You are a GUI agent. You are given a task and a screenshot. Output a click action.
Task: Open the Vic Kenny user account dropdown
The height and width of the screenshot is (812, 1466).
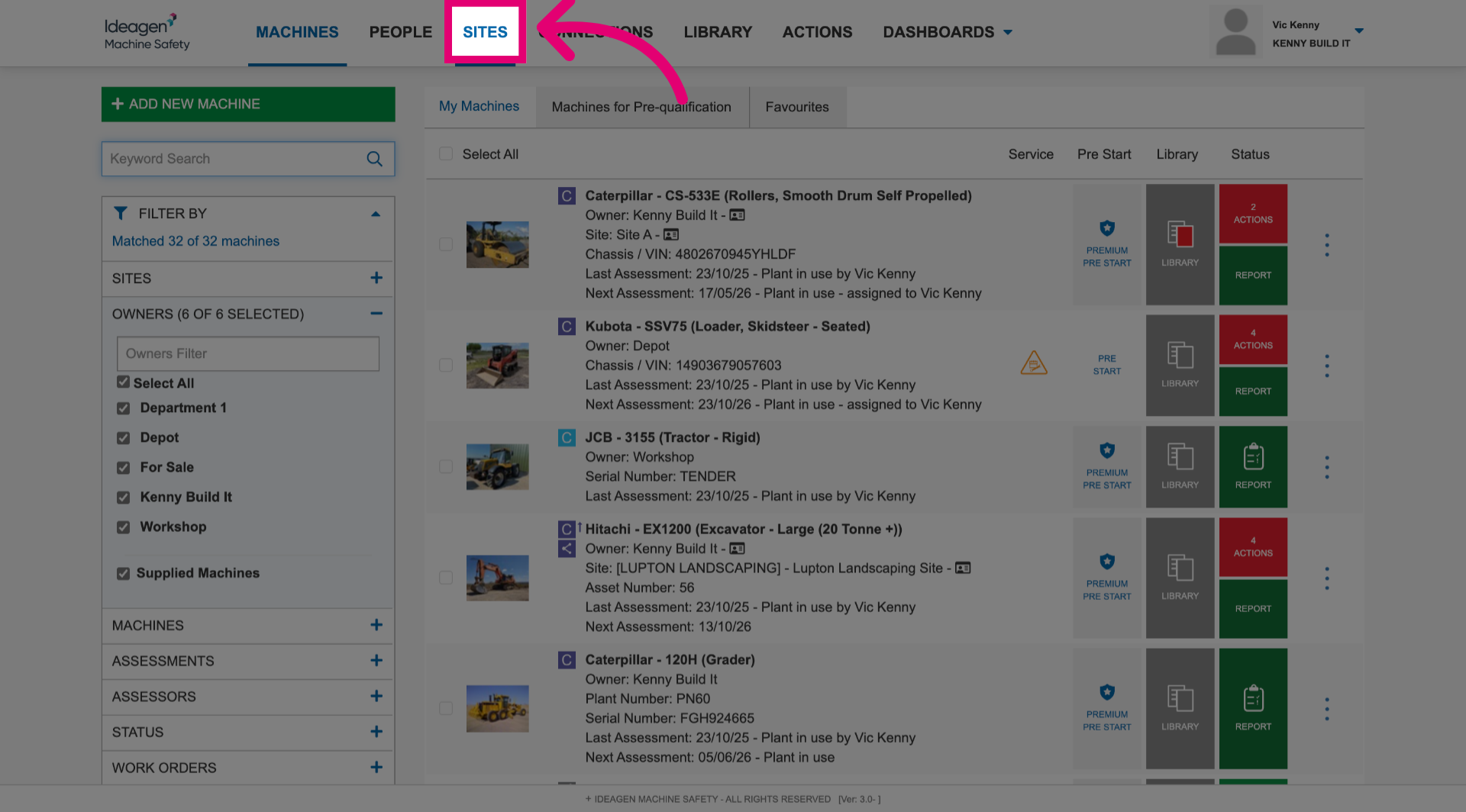pos(1358,31)
